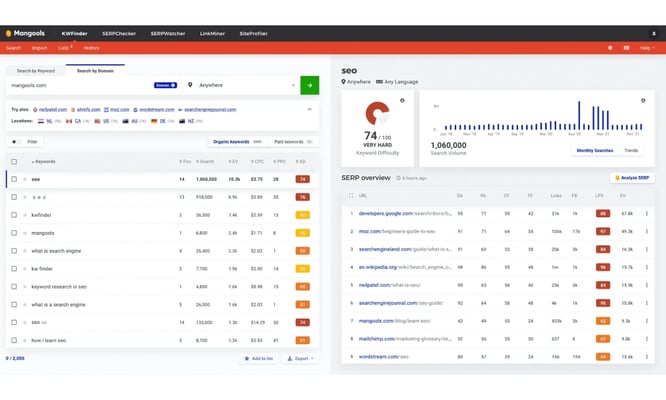Switch to Search by Keyword tab

[x=36, y=71]
